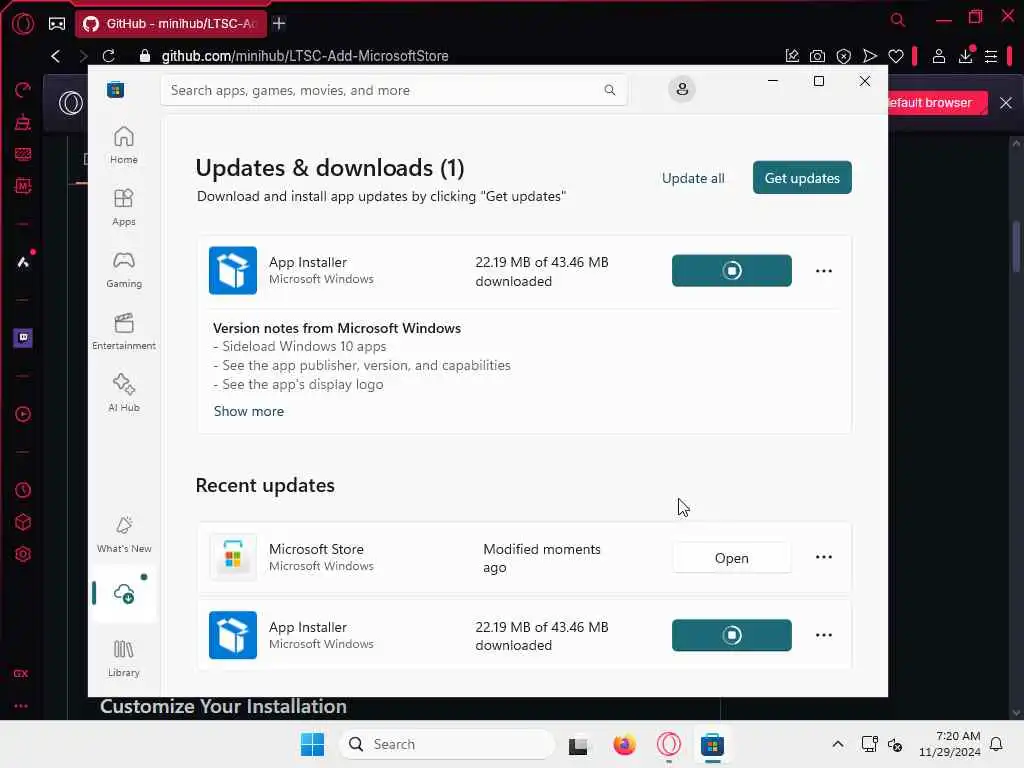This screenshot has width=1024, height=768.
Task: Click the top App Installer app icon
Action: click(x=232, y=270)
